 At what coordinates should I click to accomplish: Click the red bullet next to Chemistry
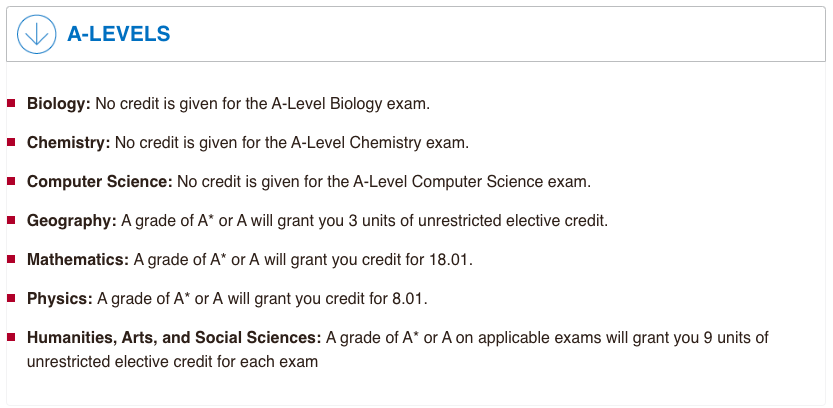pyautogui.click(x=11, y=142)
